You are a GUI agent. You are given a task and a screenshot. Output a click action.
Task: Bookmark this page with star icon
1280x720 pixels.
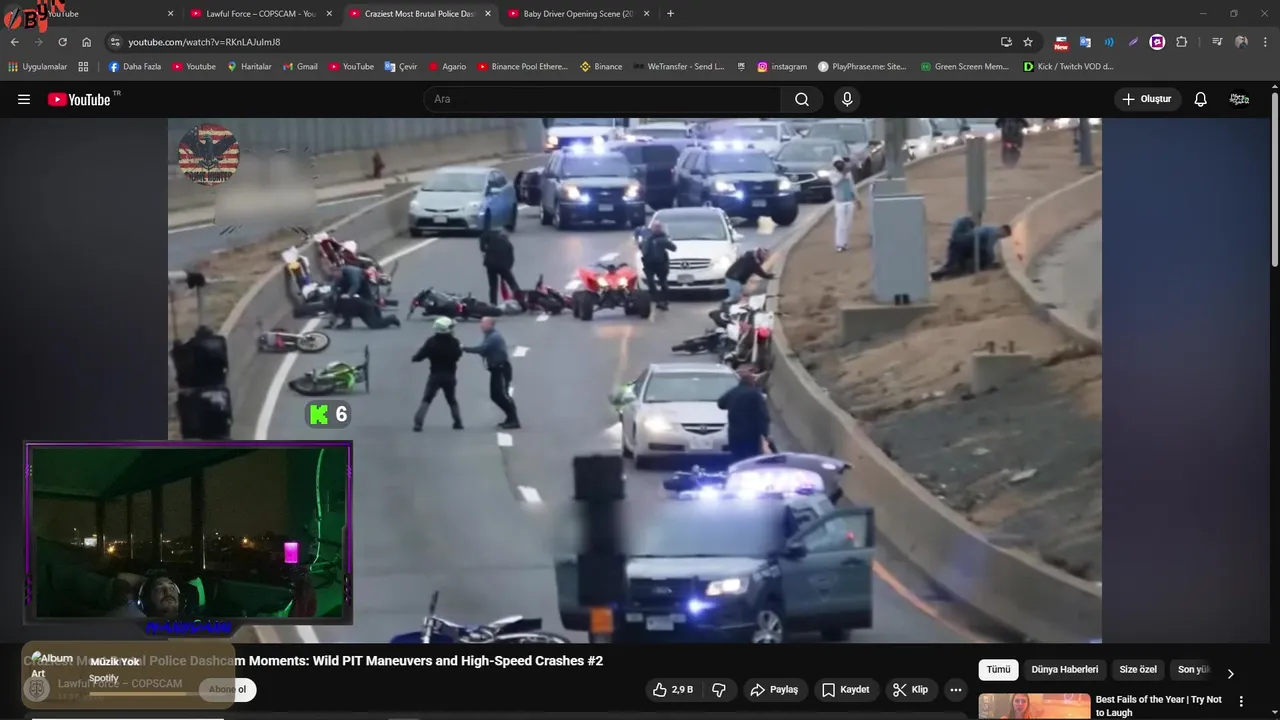1028,42
